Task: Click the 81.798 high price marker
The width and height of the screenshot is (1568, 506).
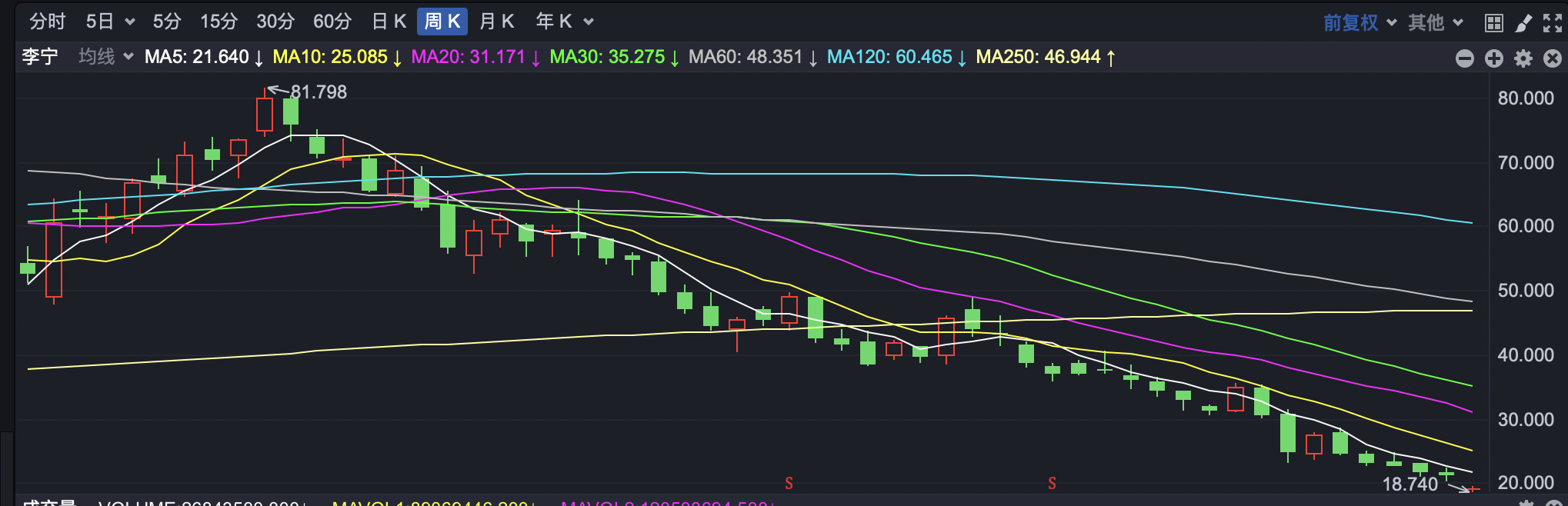Action: click(x=319, y=92)
